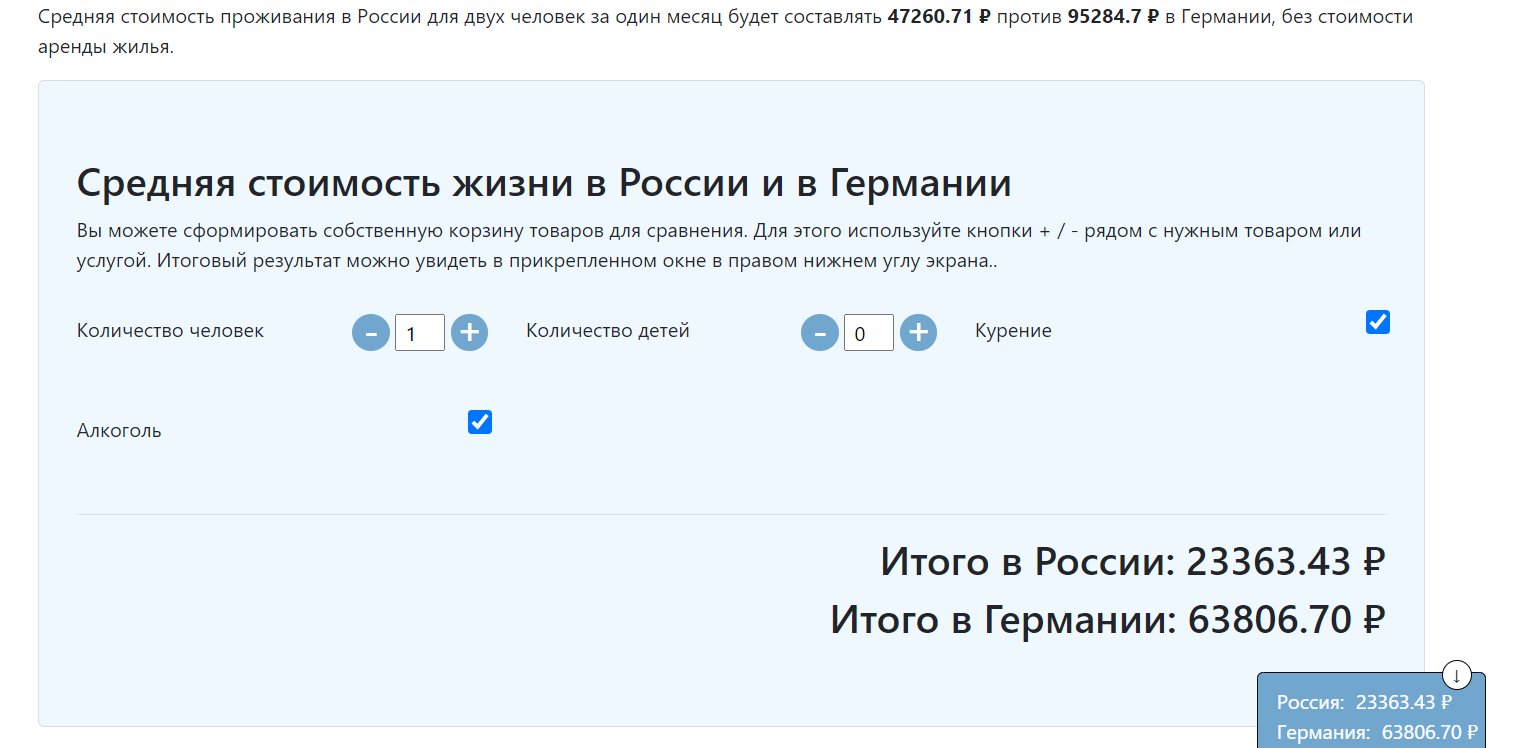Image resolution: width=1516 pixels, height=748 pixels.
Task: Click the Россия total in floating panel
Action: [1364, 702]
